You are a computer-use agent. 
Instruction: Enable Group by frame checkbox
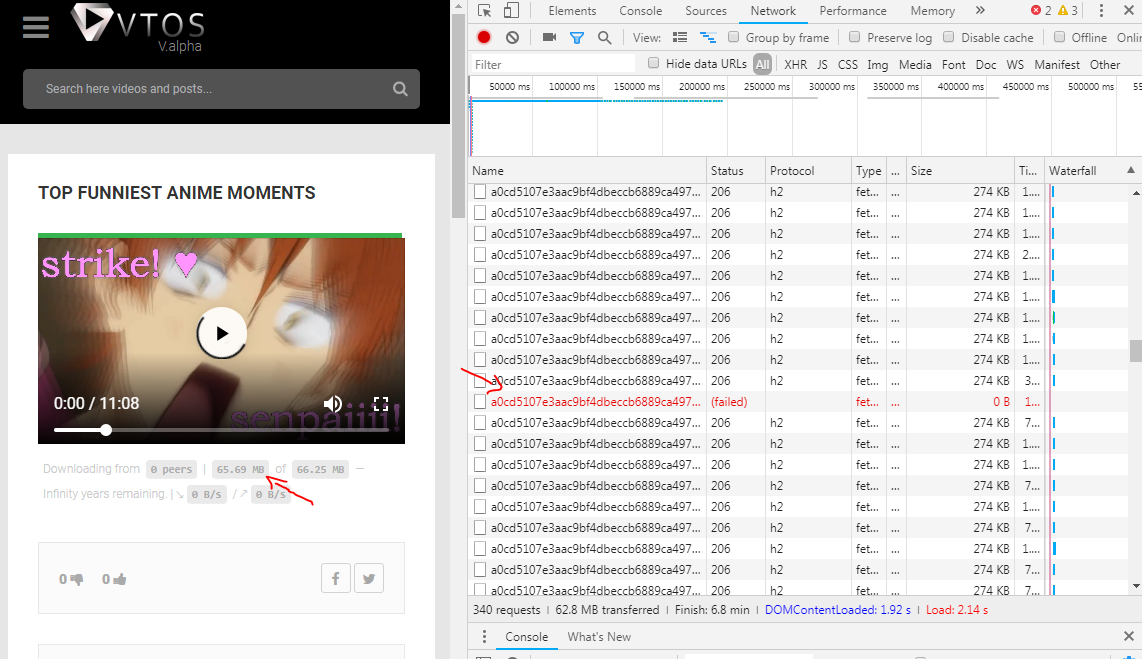[733, 37]
